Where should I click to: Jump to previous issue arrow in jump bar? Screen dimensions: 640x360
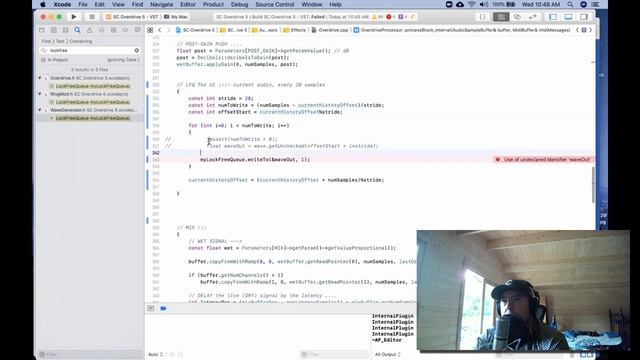(x=577, y=30)
